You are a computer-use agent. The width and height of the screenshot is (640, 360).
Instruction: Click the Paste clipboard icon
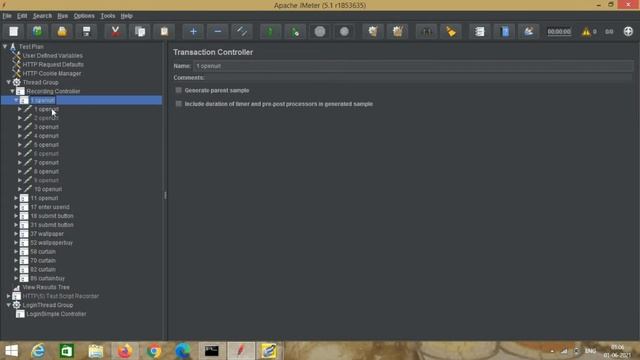pyautogui.click(x=164, y=31)
